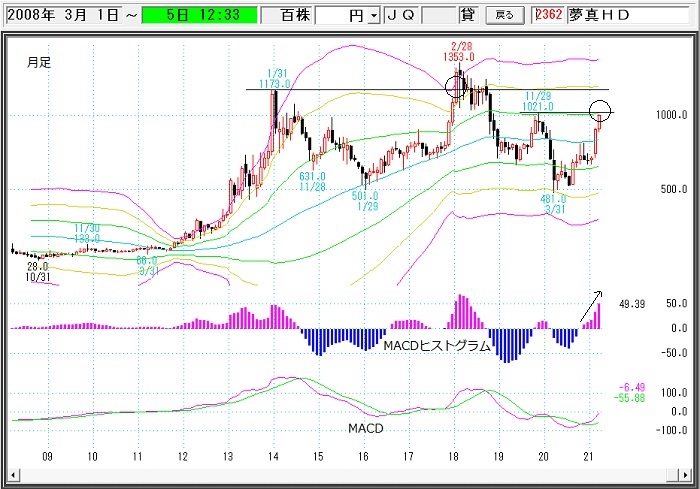Click the 戻る button
Screen dimensions: 700x489
(x=504, y=15)
